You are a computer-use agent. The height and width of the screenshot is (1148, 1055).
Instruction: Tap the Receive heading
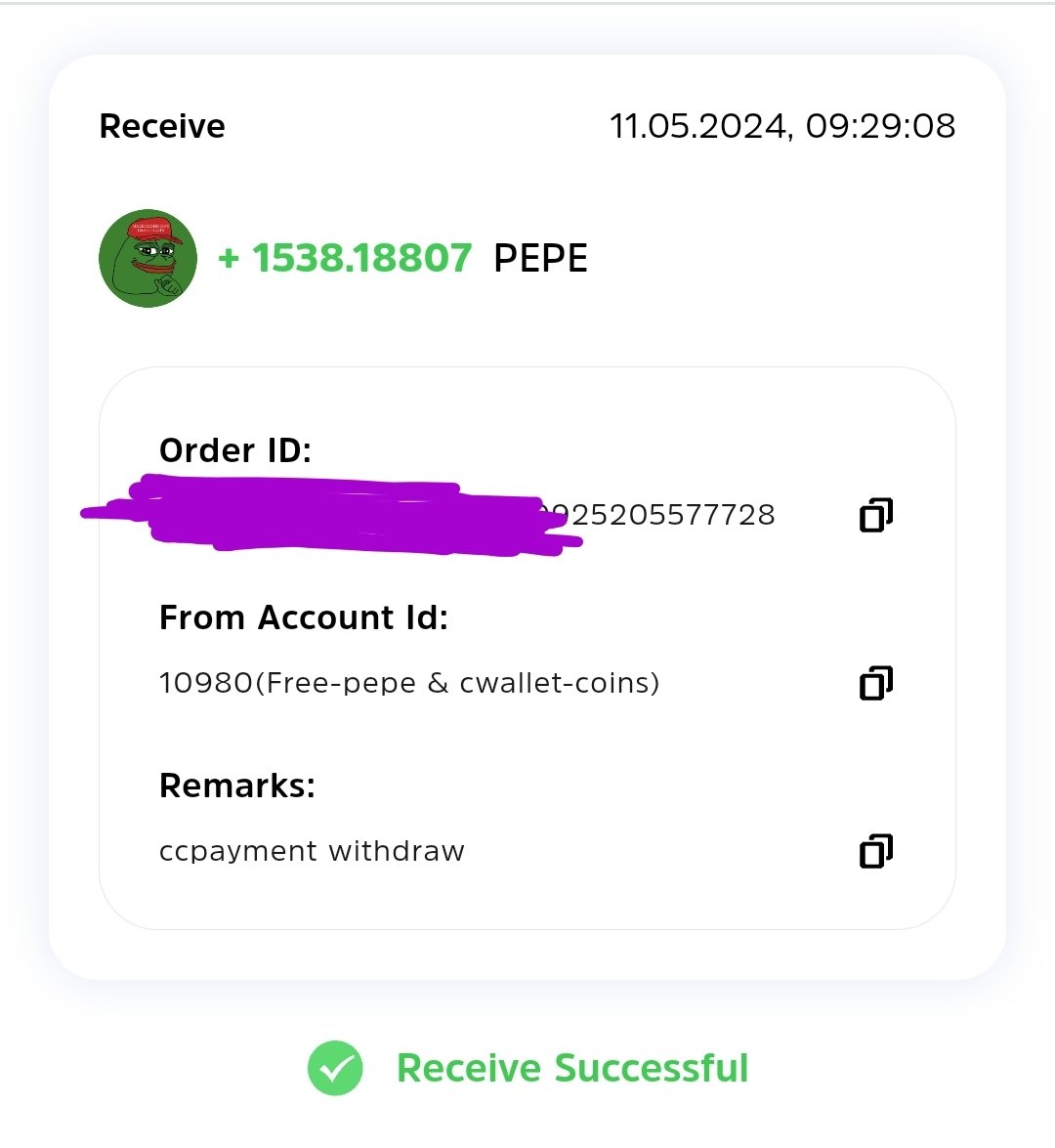coord(162,126)
